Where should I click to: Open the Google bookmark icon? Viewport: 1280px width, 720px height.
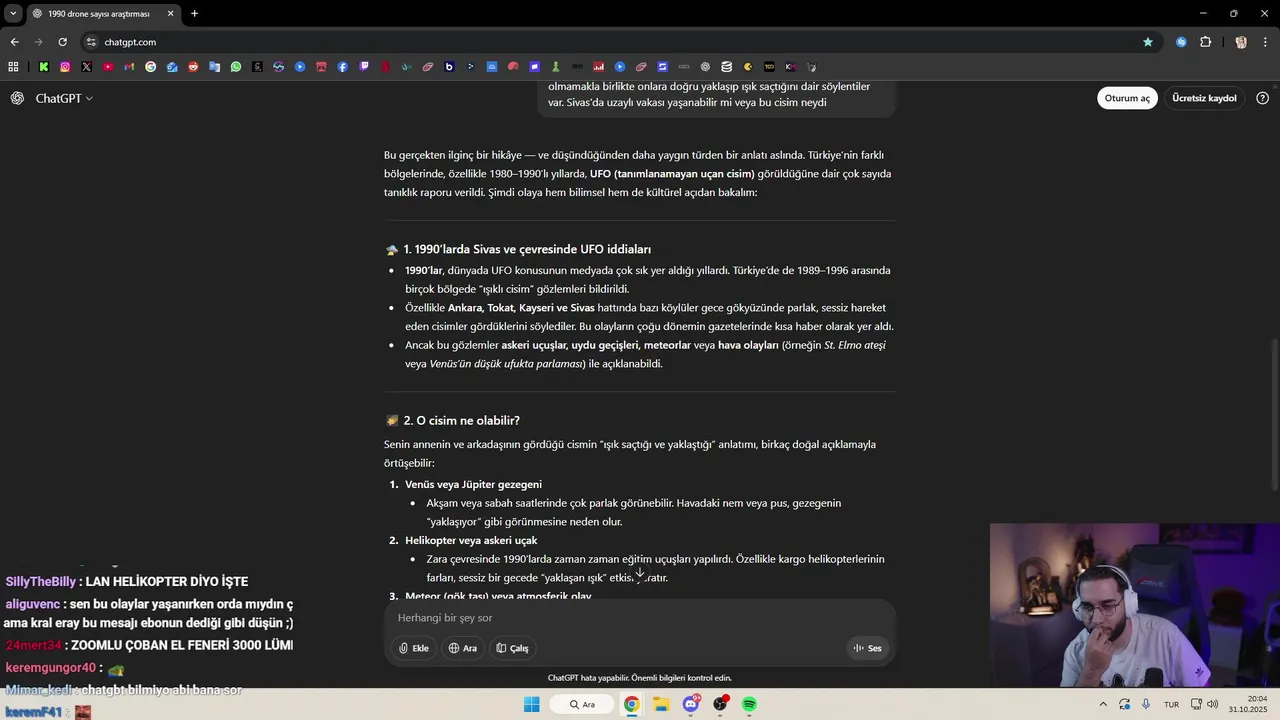point(151,67)
